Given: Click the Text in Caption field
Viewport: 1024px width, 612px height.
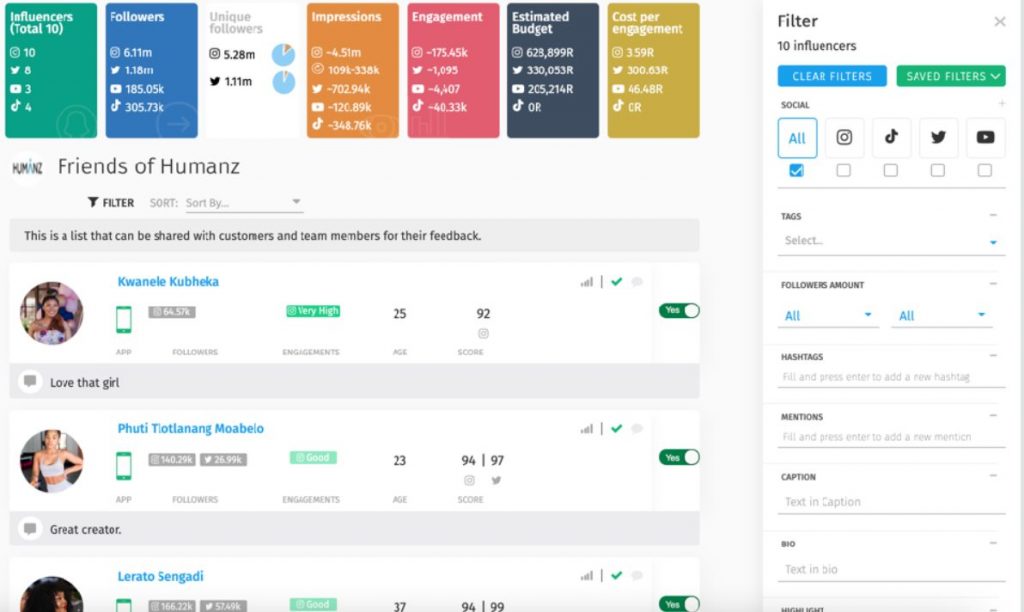Looking at the screenshot, I should point(891,502).
